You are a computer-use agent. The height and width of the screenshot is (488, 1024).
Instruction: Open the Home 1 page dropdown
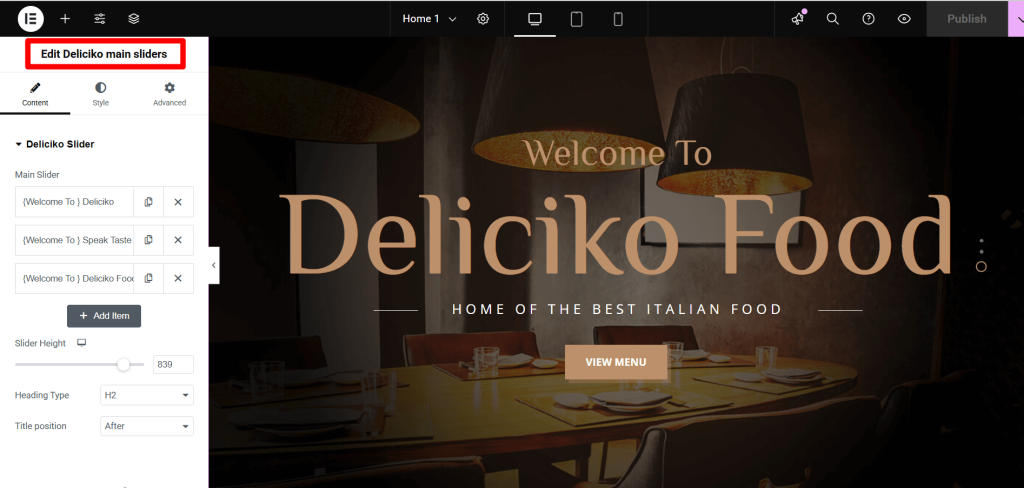429,19
